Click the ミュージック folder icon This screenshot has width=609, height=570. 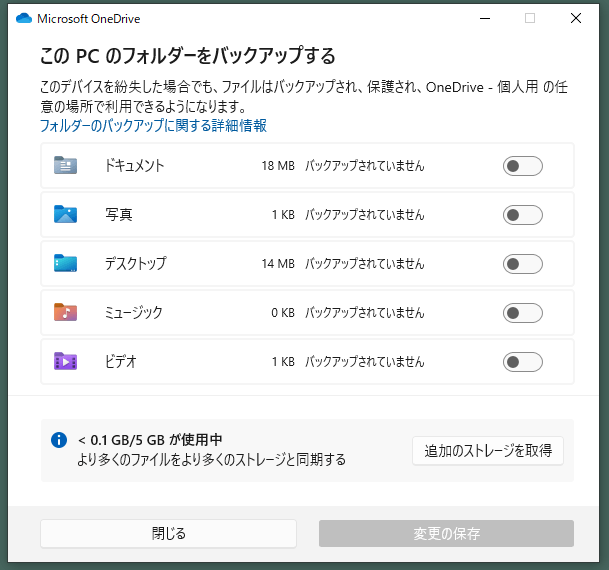65,312
